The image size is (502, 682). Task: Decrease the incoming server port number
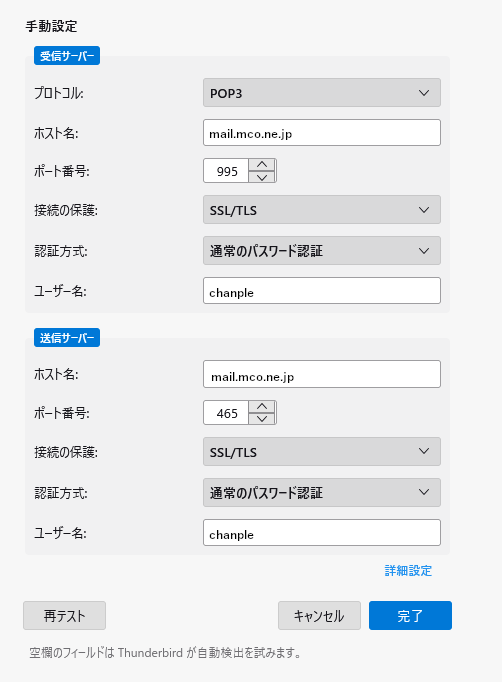pos(262,177)
